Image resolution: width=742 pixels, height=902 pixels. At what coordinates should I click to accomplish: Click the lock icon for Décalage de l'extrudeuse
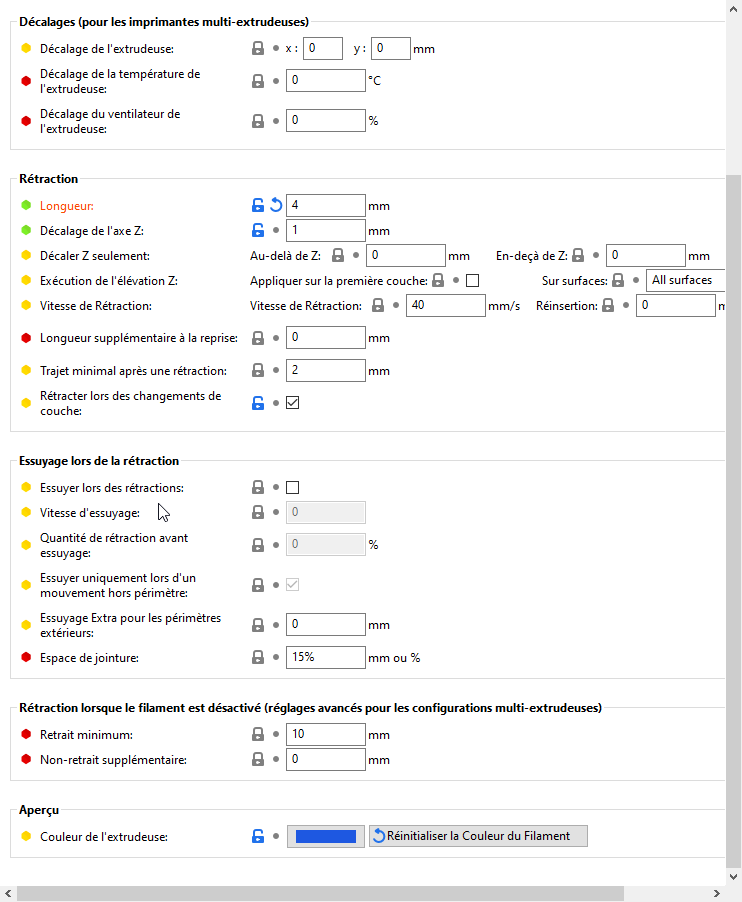coord(258,48)
